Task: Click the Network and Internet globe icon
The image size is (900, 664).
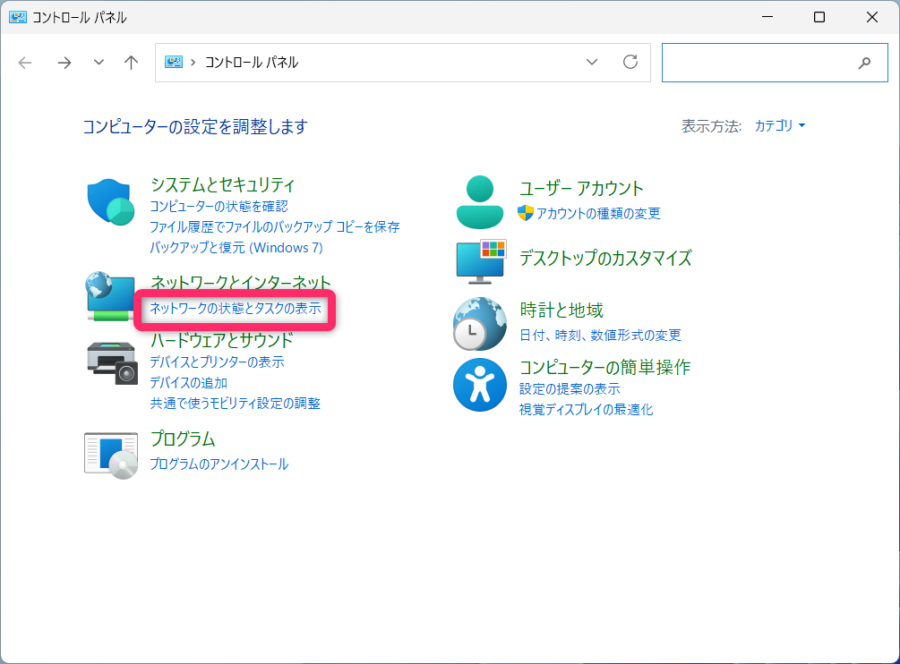Action: coord(110,296)
